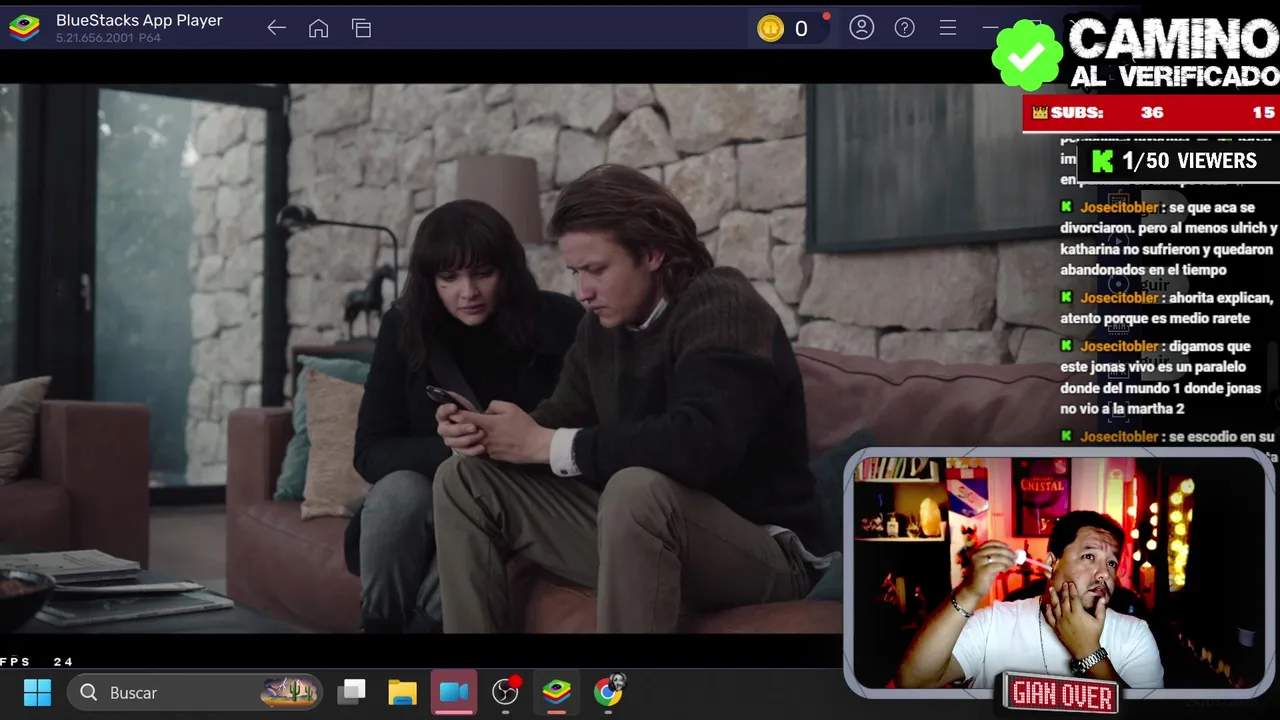Click the BlueStacks logo icon
This screenshot has height=720, width=1280.
(x=24, y=28)
